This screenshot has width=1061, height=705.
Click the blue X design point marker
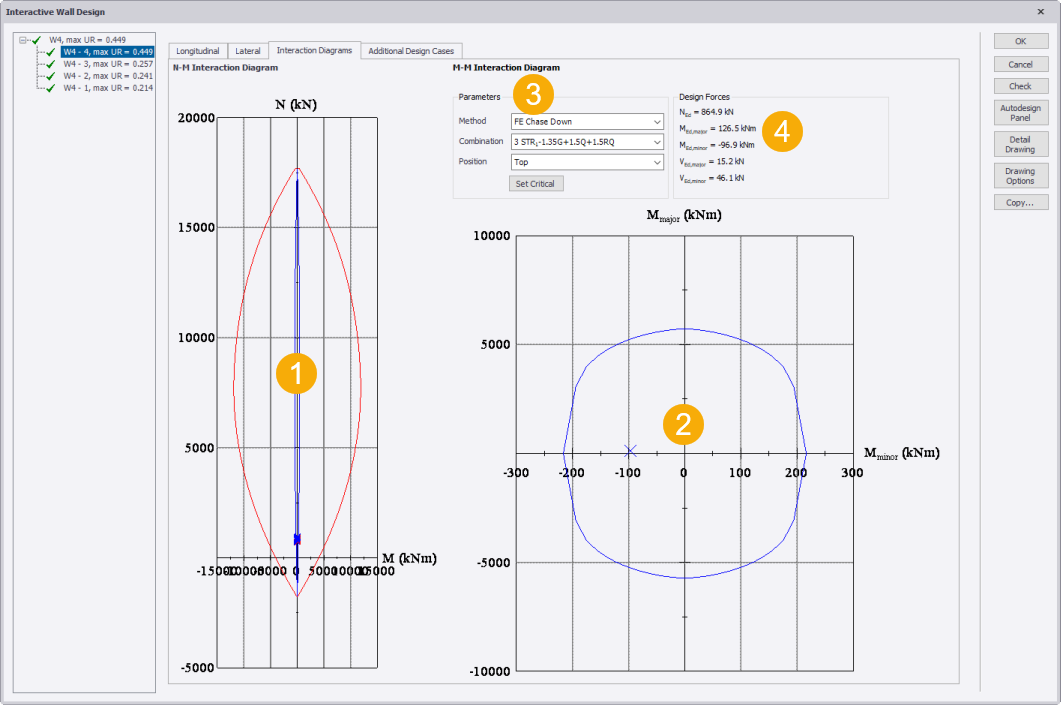(630, 451)
